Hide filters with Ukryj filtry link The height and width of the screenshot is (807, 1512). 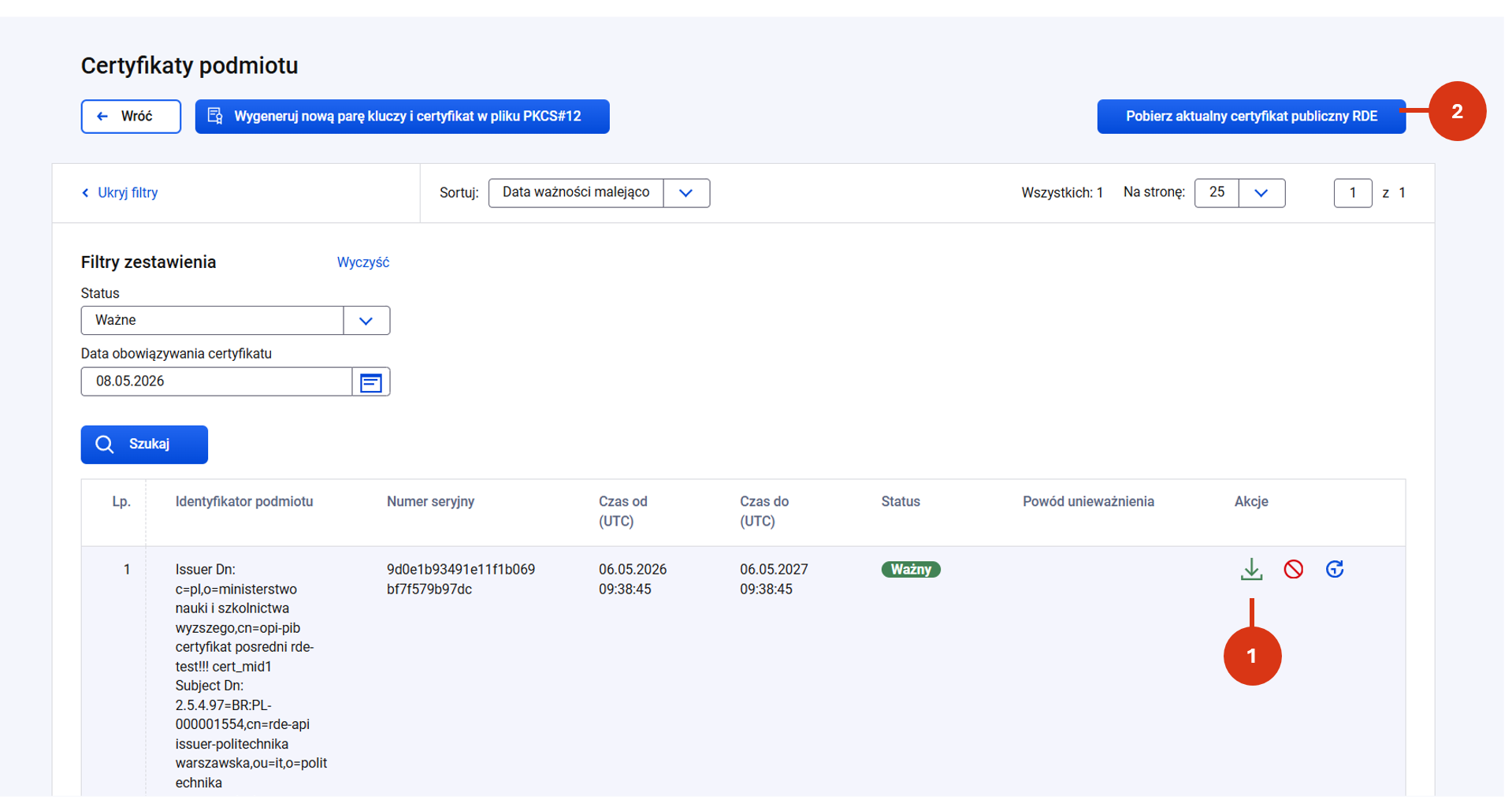[x=120, y=193]
